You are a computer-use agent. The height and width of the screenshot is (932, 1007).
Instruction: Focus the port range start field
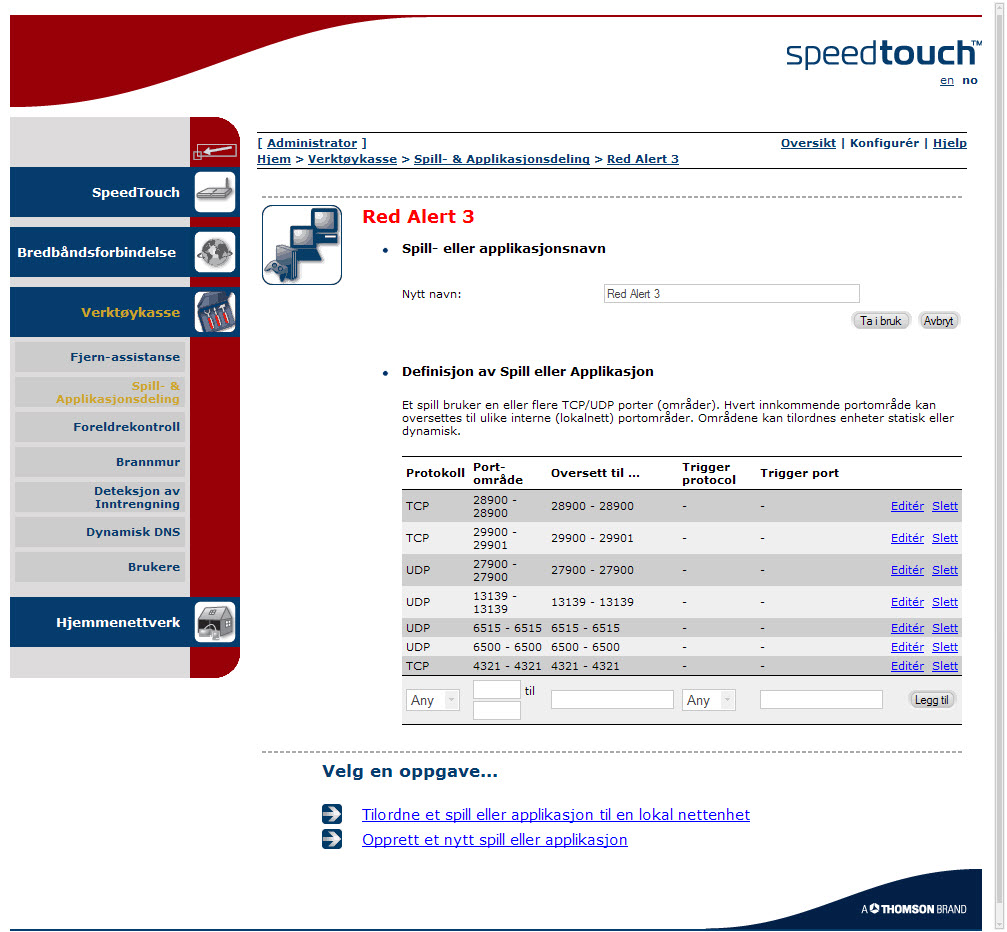tap(496, 690)
